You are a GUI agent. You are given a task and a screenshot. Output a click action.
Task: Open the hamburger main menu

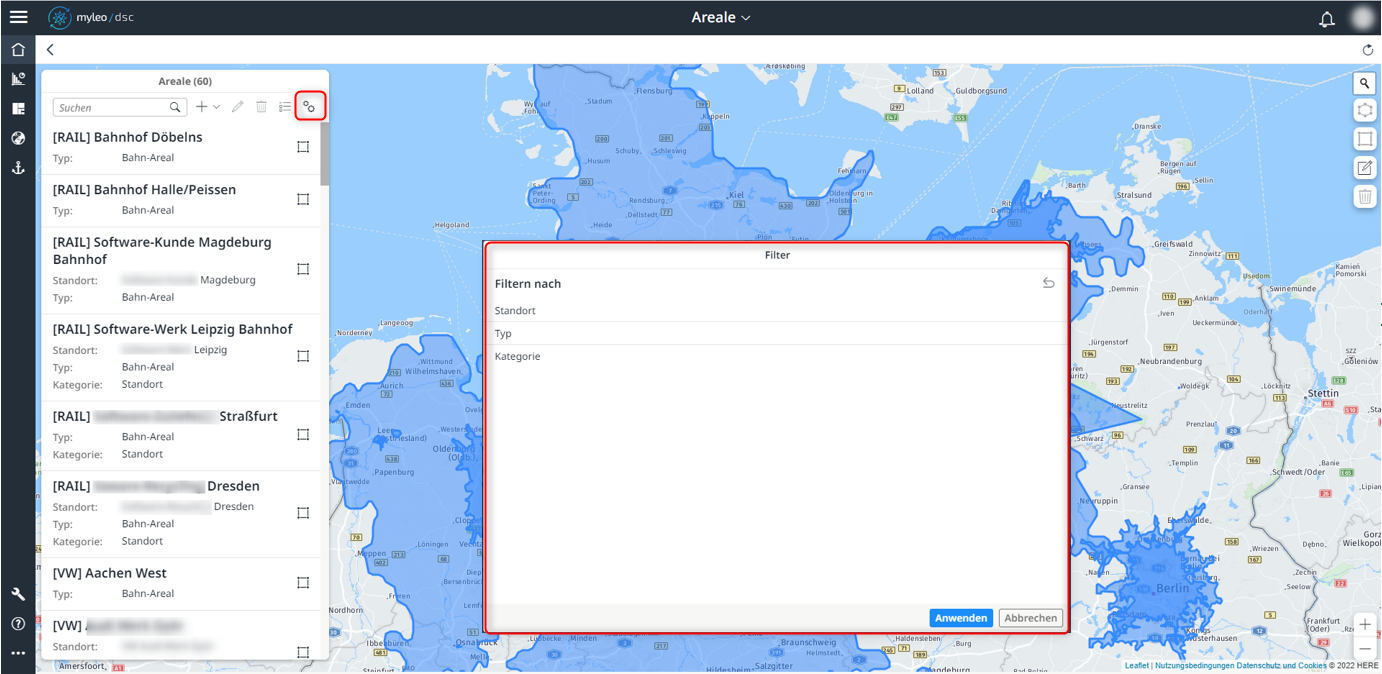(x=18, y=17)
